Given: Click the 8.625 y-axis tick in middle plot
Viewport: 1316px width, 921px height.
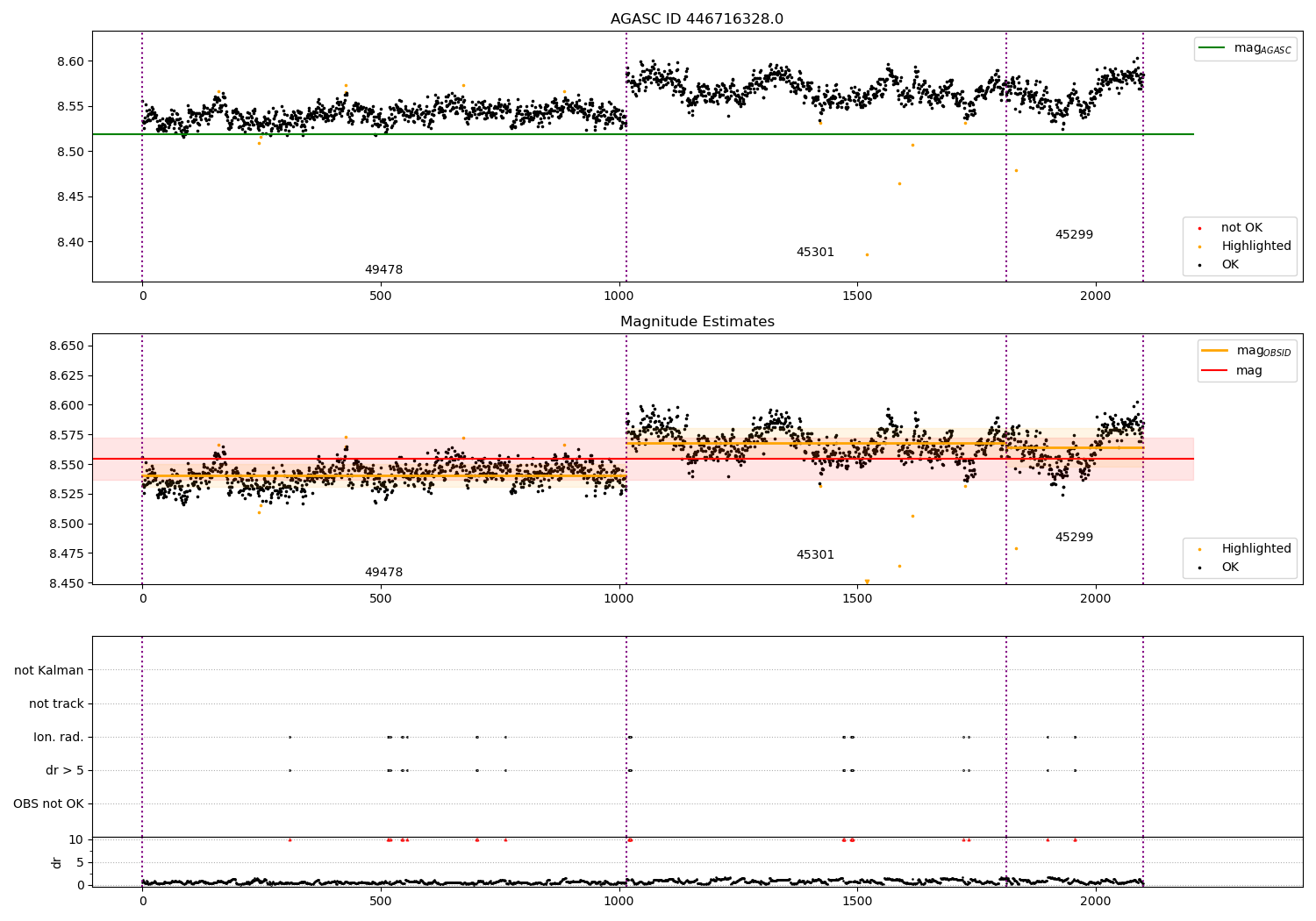Looking at the screenshot, I should pos(67,376).
